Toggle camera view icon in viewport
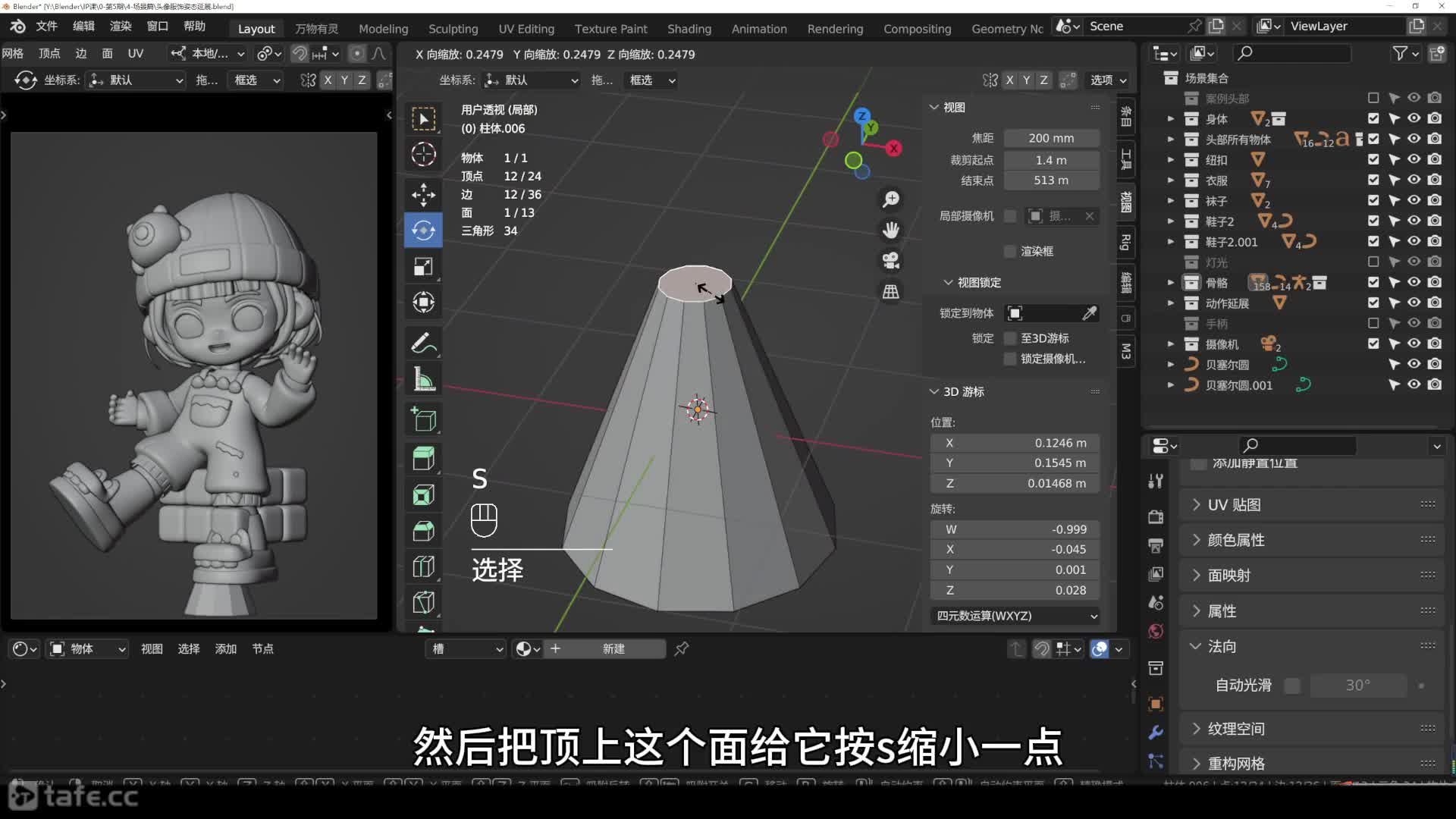This screenshot has height=819, width=1456. [x=890, y=260]
